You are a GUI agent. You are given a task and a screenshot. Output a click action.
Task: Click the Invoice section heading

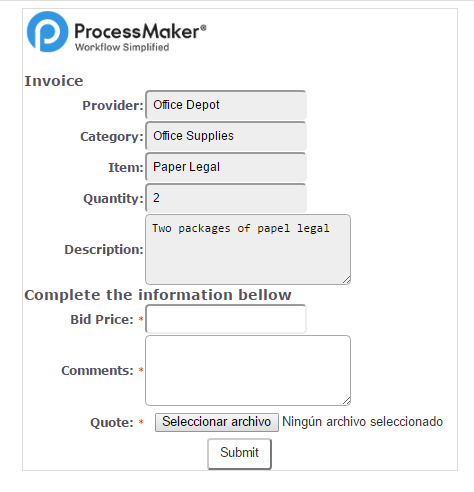pos(54,81)
